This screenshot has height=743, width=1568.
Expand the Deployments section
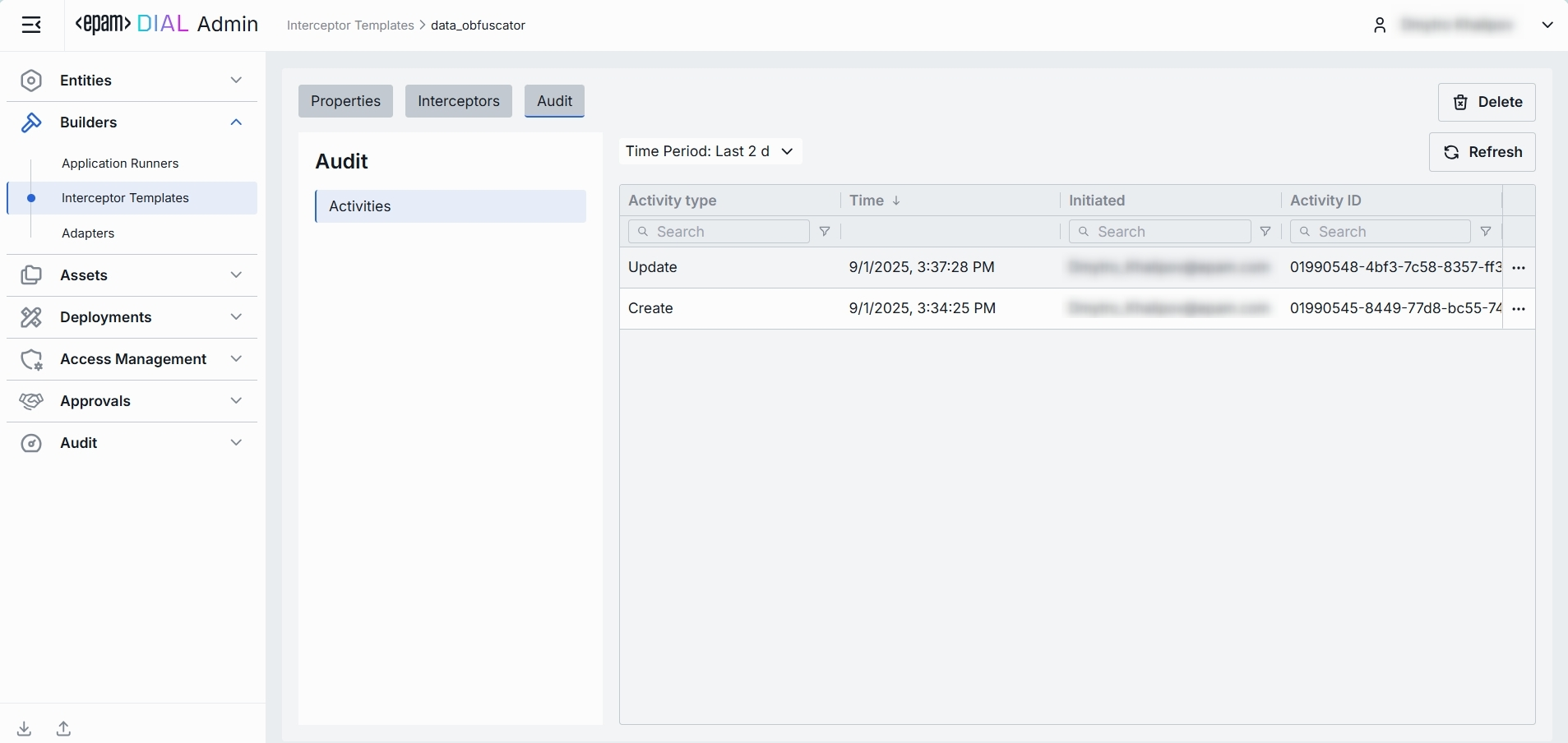[x=237, y=317]
